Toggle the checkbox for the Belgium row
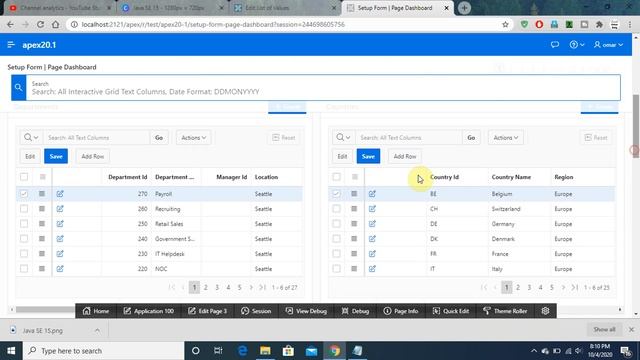 click(x=336, y=194)
